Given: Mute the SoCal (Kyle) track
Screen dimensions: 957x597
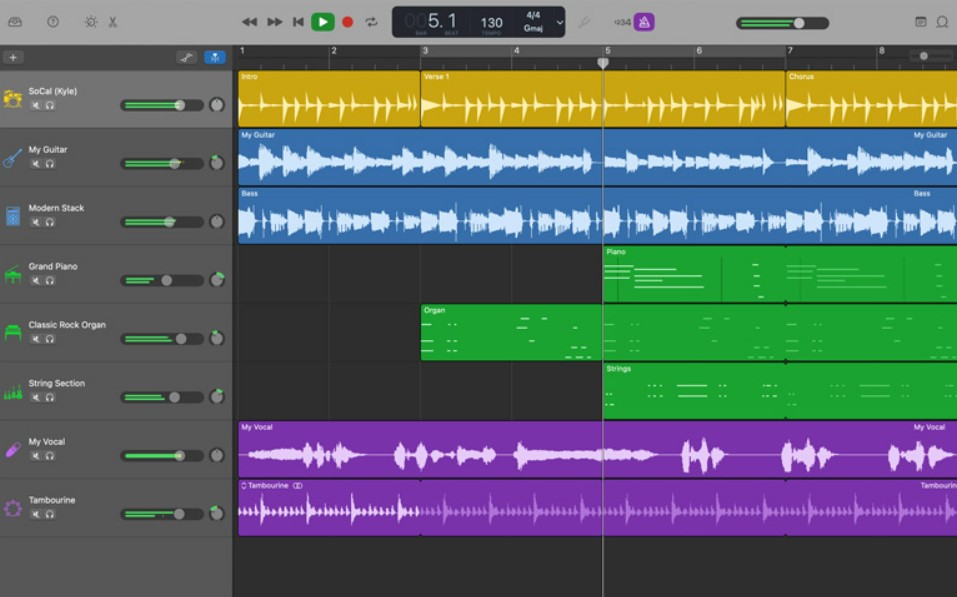Looking at the screenshot, I should click(36, 106).
